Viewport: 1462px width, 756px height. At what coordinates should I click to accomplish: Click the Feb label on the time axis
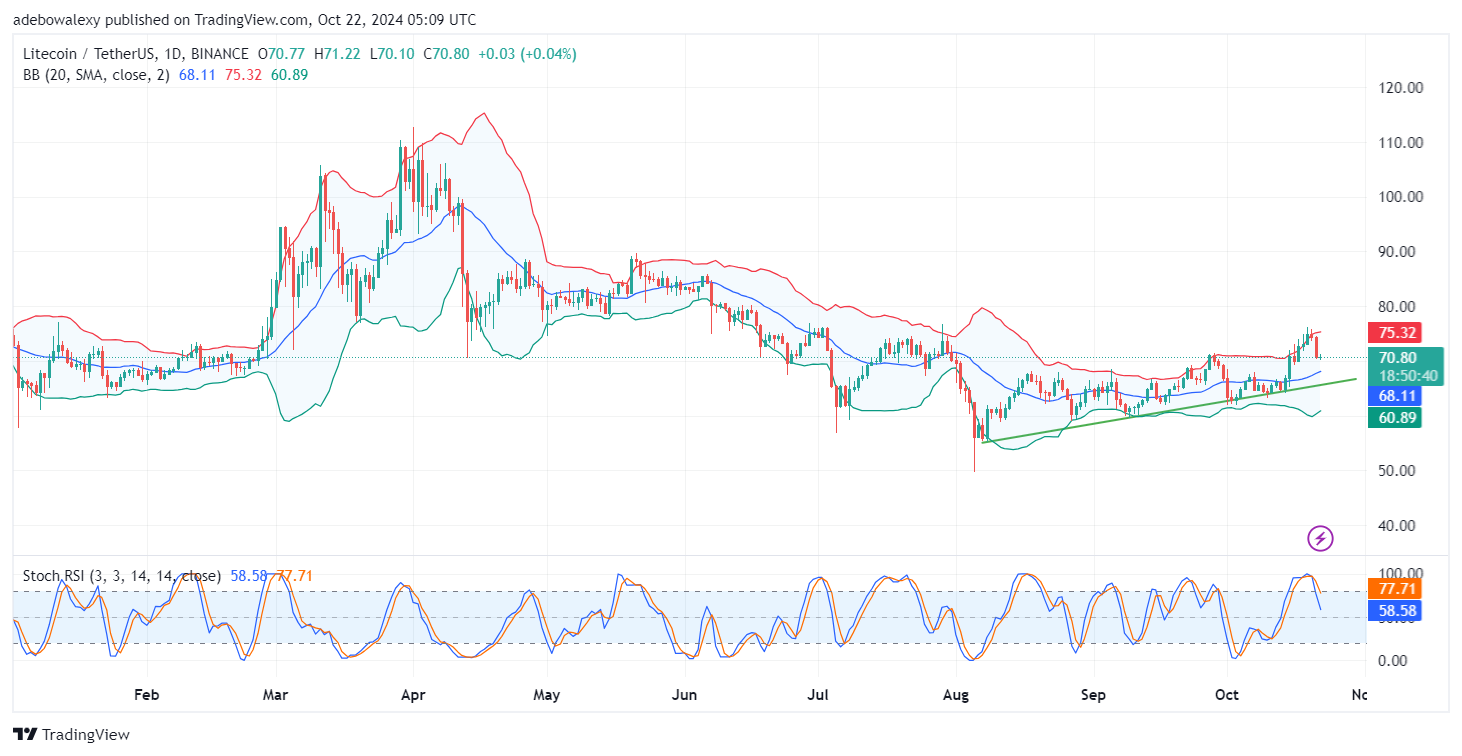(x=147, y=694)
